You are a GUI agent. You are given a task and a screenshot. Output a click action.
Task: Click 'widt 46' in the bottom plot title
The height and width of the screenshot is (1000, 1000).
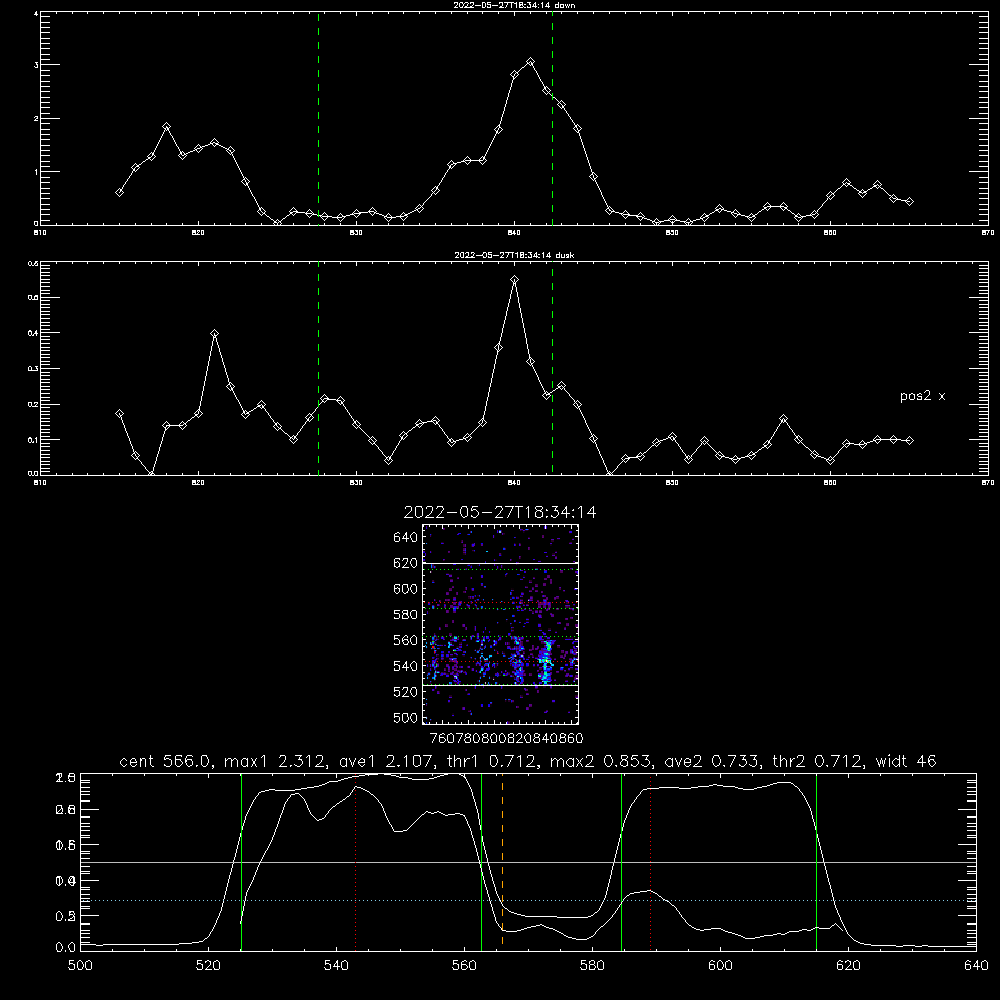coord(906,761)
